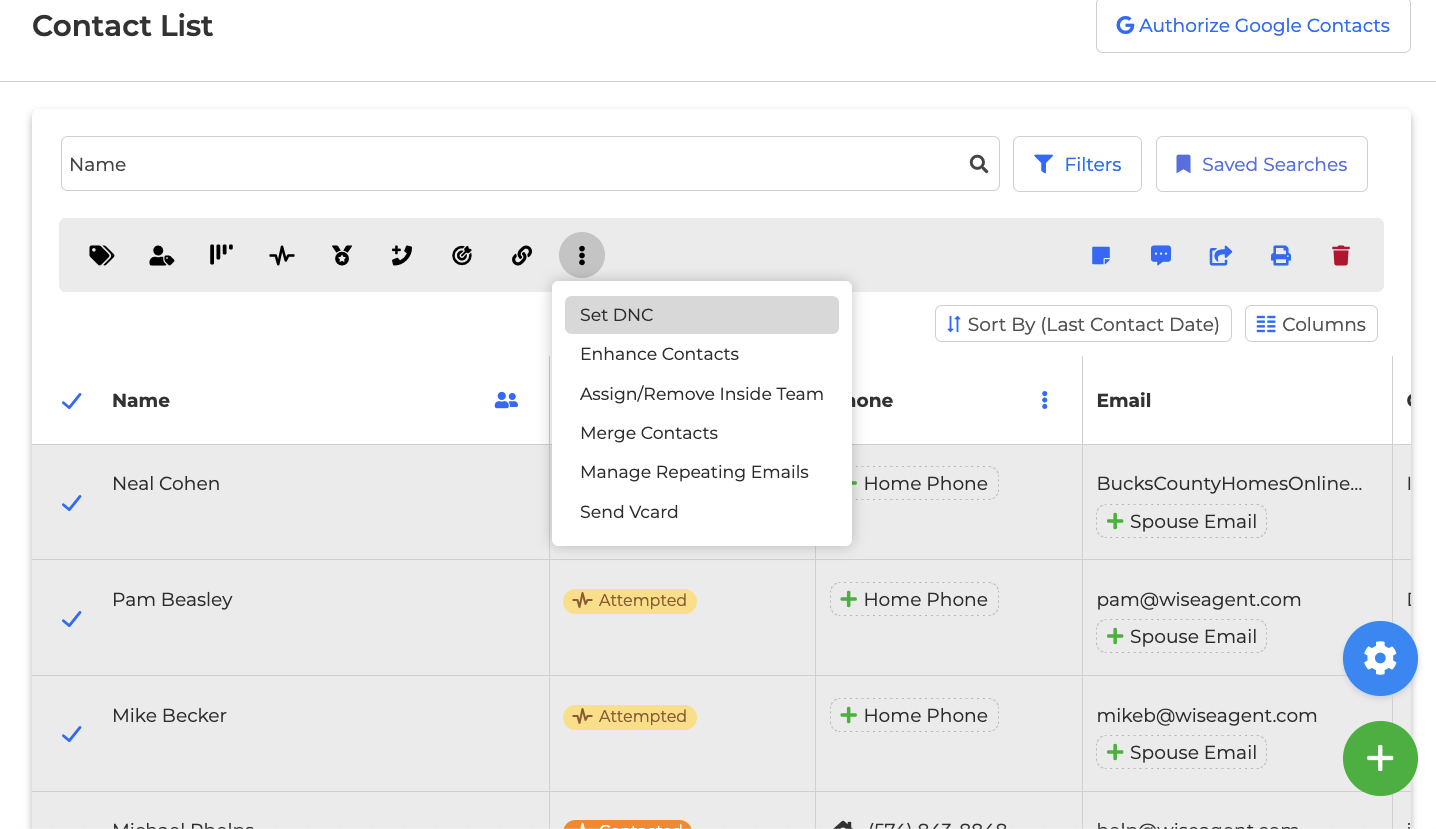Click the email mikeb@wiseagent.com

pyautogui.click(x=1207, y=715)
